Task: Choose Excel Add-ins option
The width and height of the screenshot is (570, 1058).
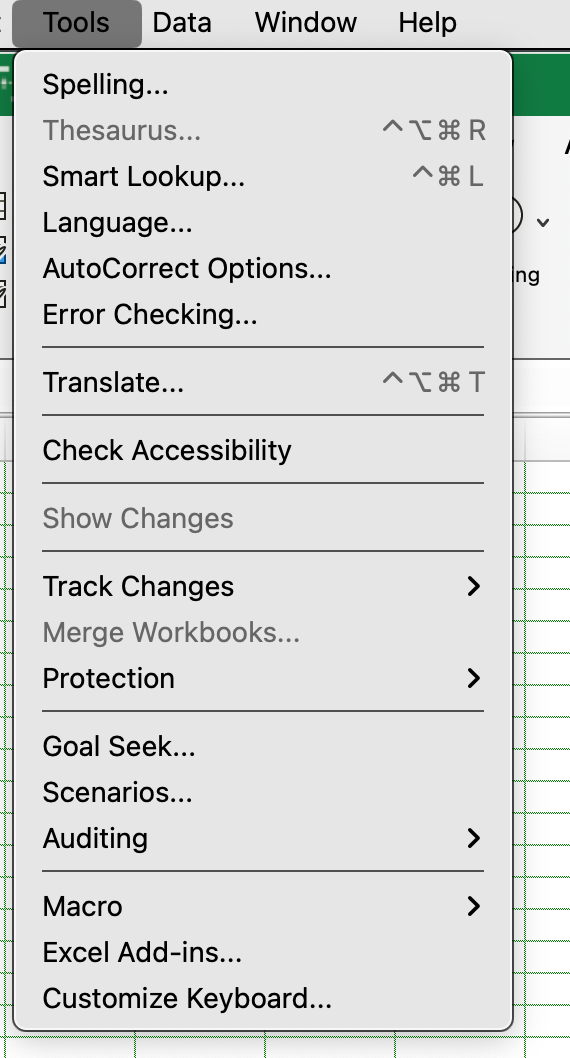Action: pyautogui.click(x=263, y=952)
